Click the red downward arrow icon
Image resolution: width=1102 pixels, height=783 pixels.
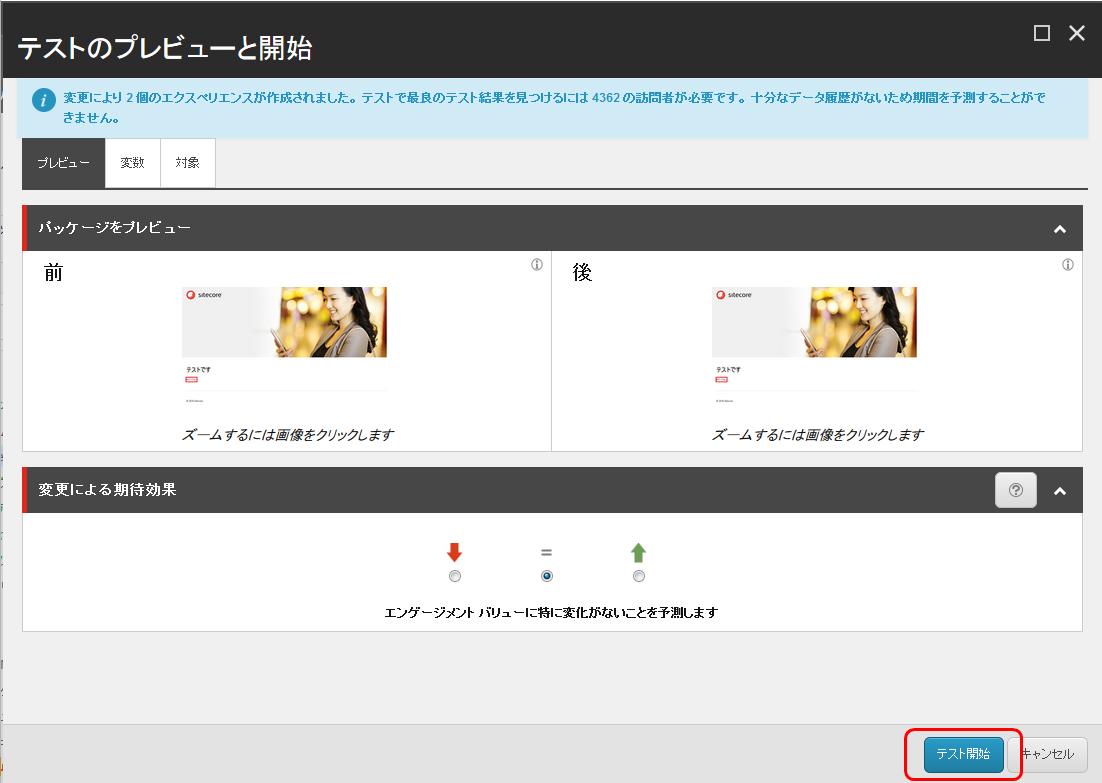coord(455,550)
